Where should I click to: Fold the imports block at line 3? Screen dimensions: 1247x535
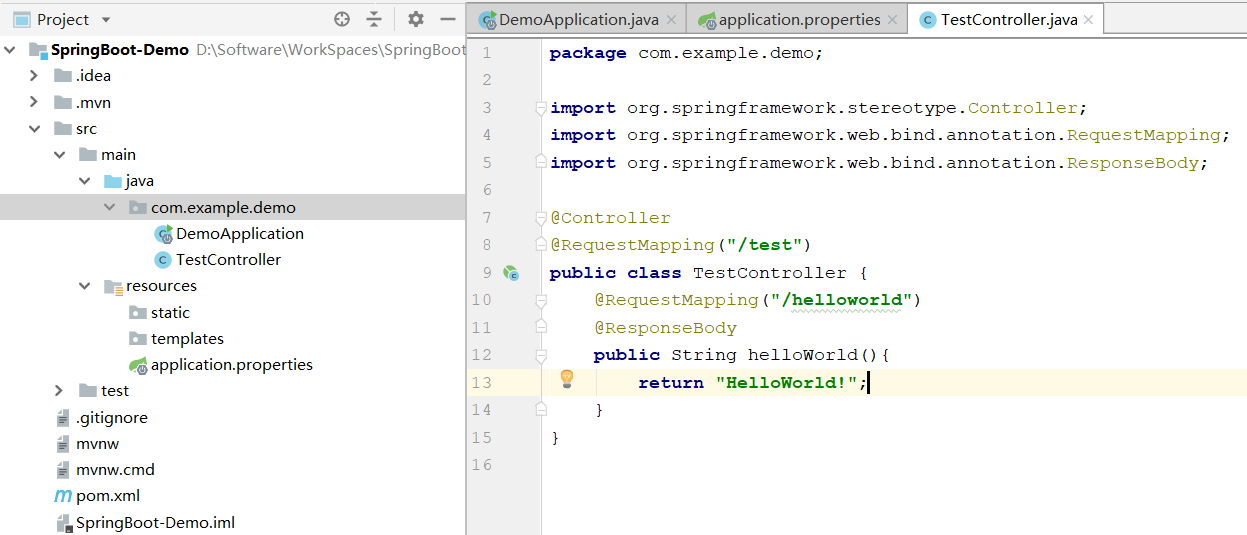[540, 107]
